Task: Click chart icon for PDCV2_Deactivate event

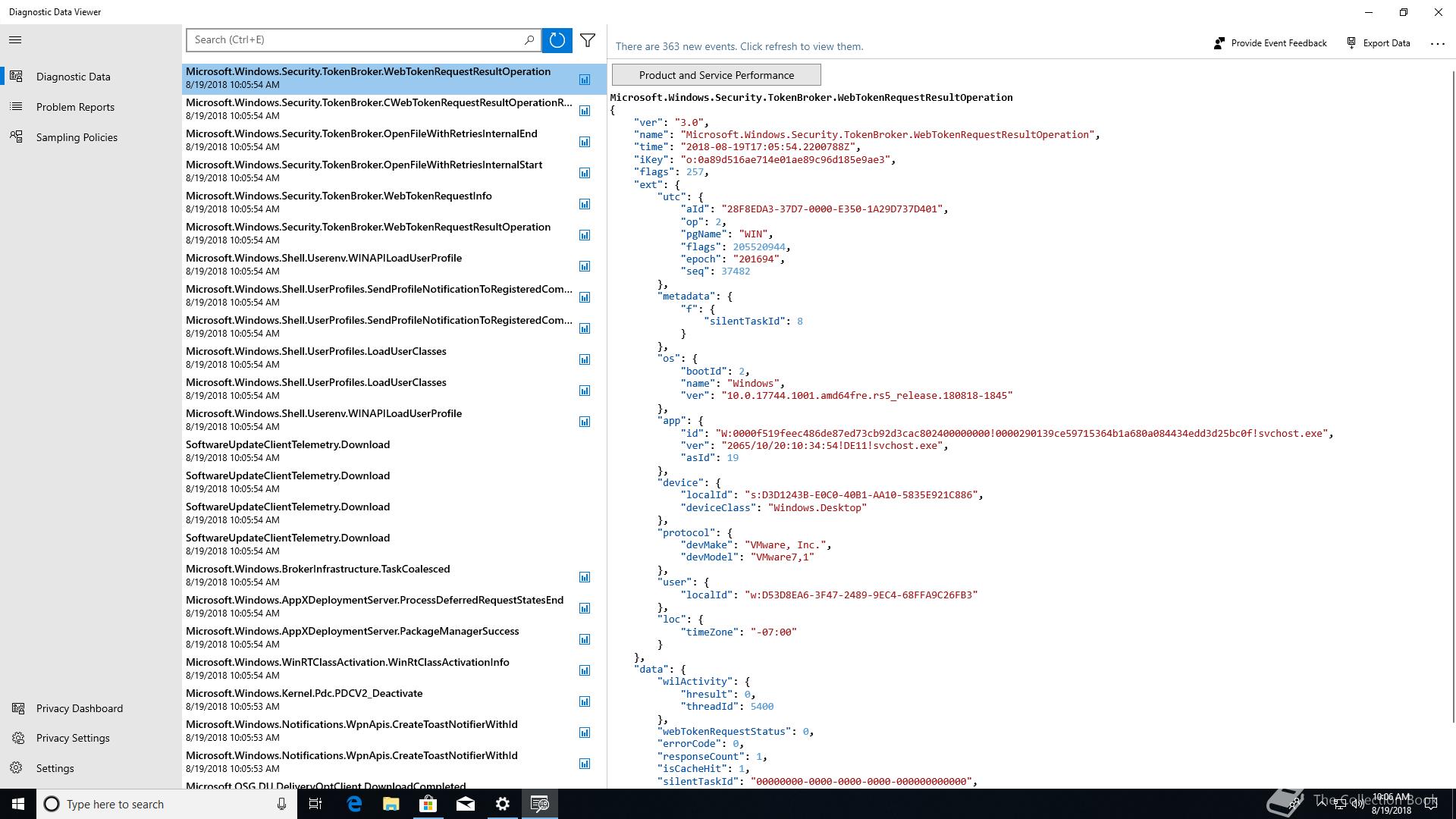Action: point(585,701)
